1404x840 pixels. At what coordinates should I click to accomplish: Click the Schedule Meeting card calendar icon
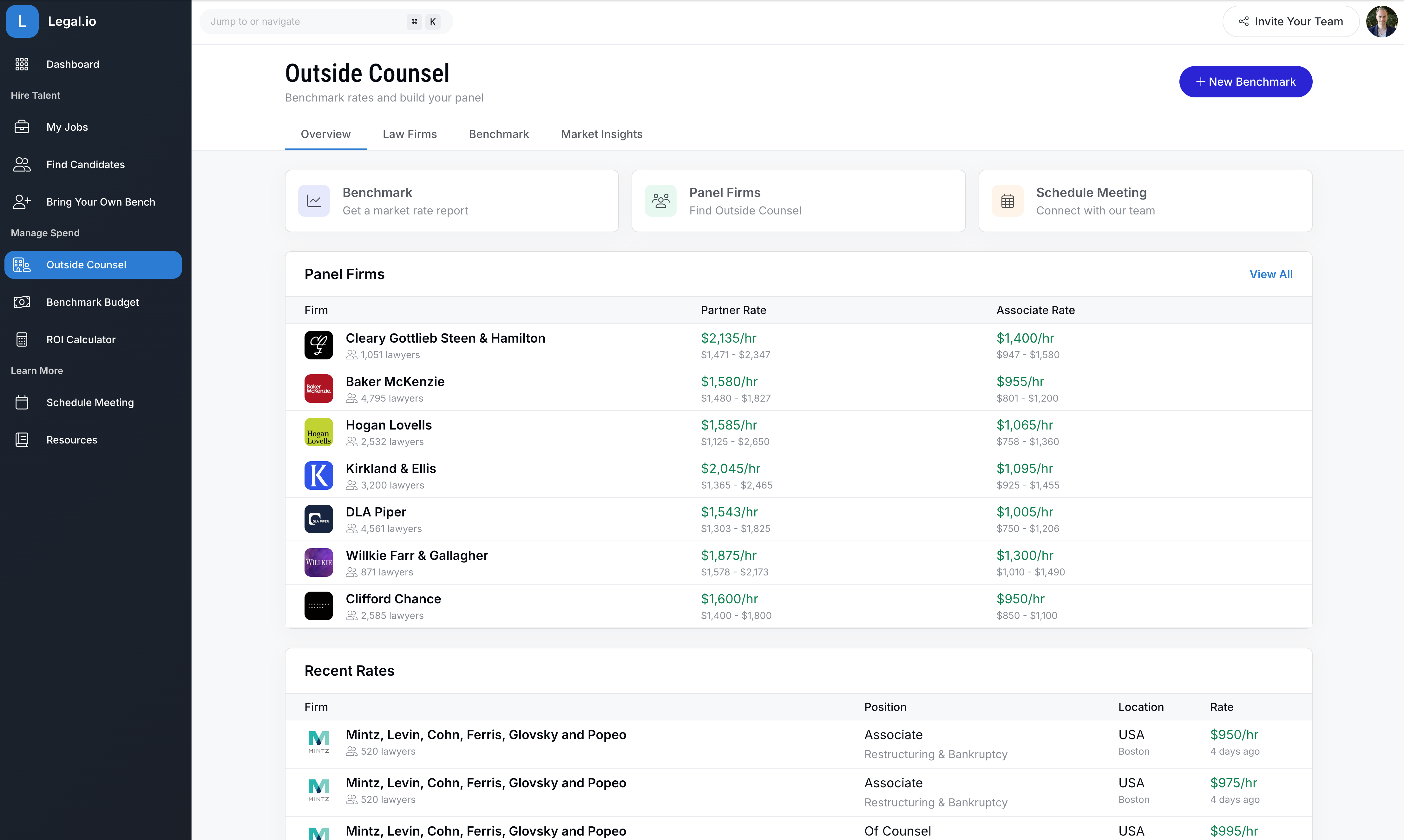pyautogui.click(x=1007, y=201)
